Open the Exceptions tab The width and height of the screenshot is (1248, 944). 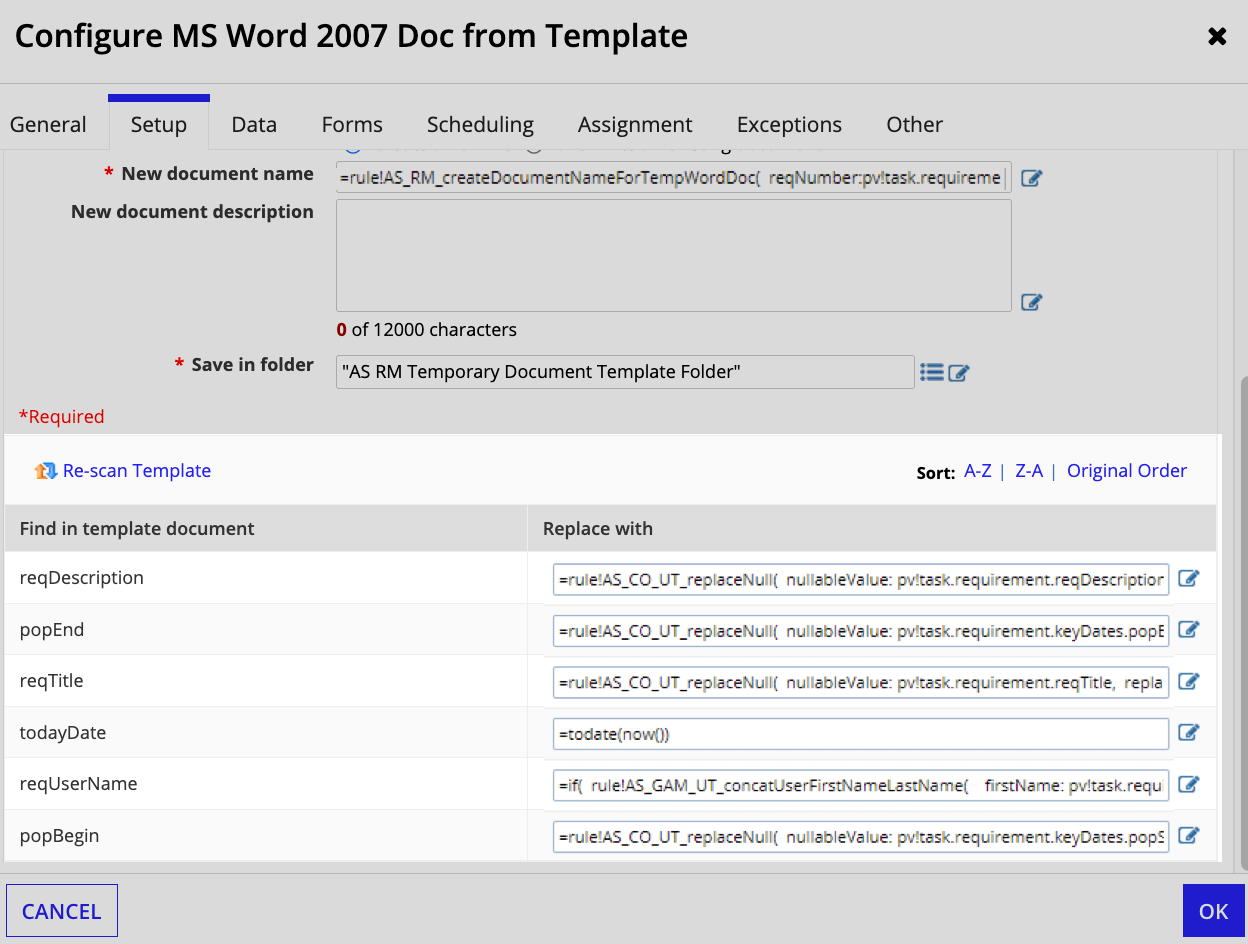click(x=789, y=125)
